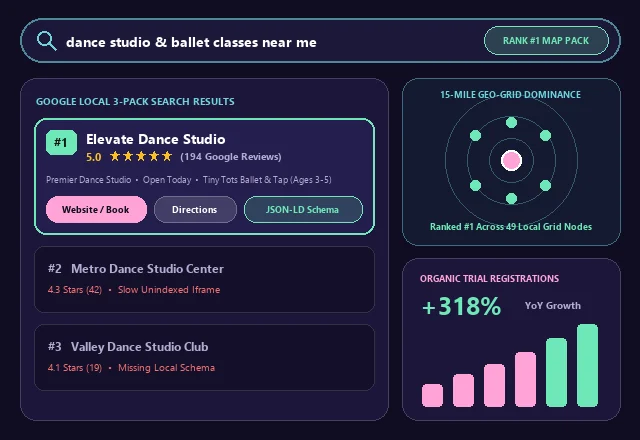Image resolution: width=640 pixels, height=440 pixels.
Task: Click the magnifying glass search icon
Action: (x=47, y=41)
